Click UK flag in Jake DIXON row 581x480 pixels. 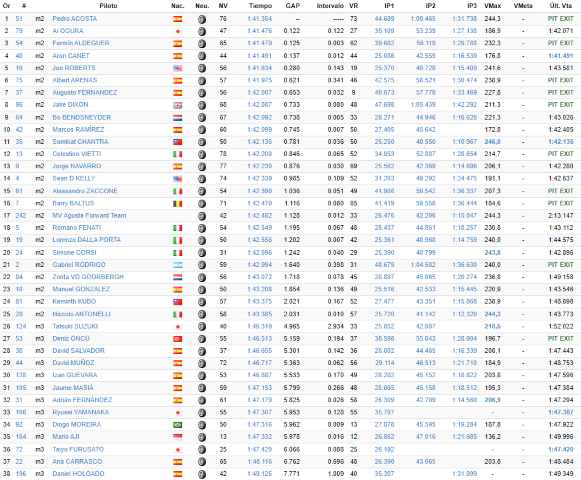click(177, 105)
